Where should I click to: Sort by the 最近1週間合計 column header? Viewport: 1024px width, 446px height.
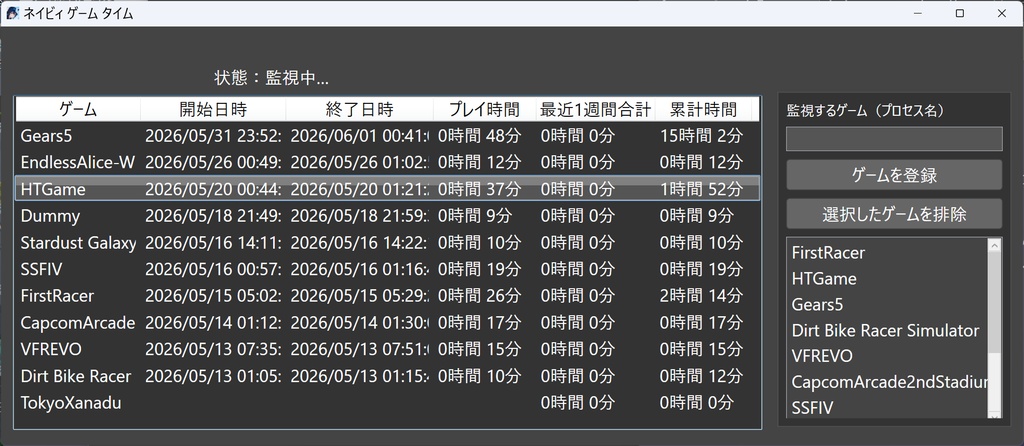(595, 109)
